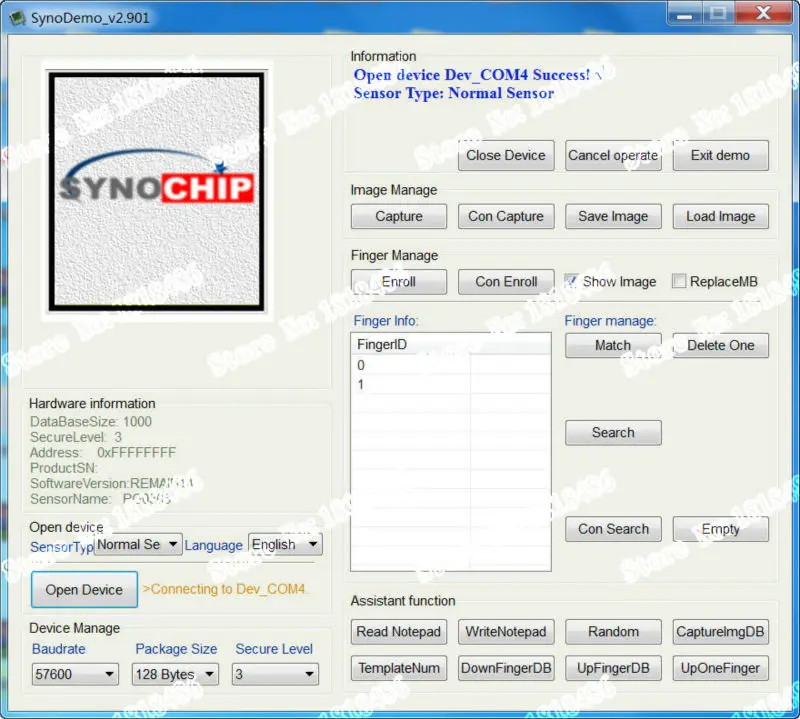This screenshot has width=800, height=719.
Task: Open the Baudrate dropdown set to 57600
Action: [75, 674]
